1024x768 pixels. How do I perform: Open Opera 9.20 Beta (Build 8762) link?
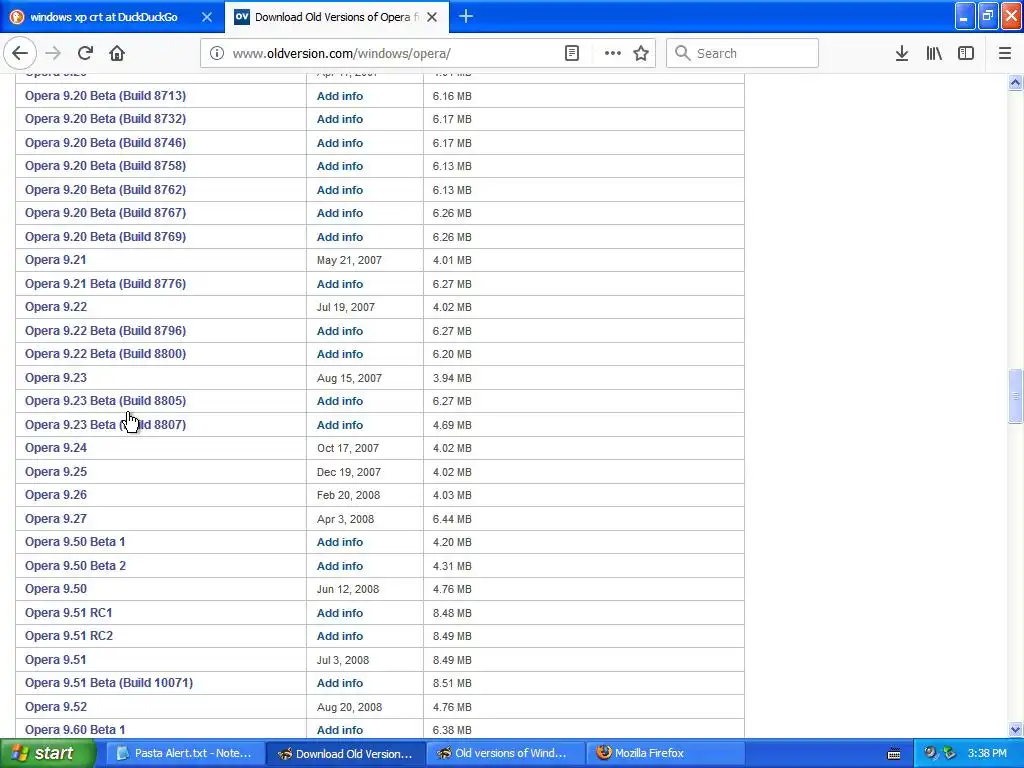(105, 189)
